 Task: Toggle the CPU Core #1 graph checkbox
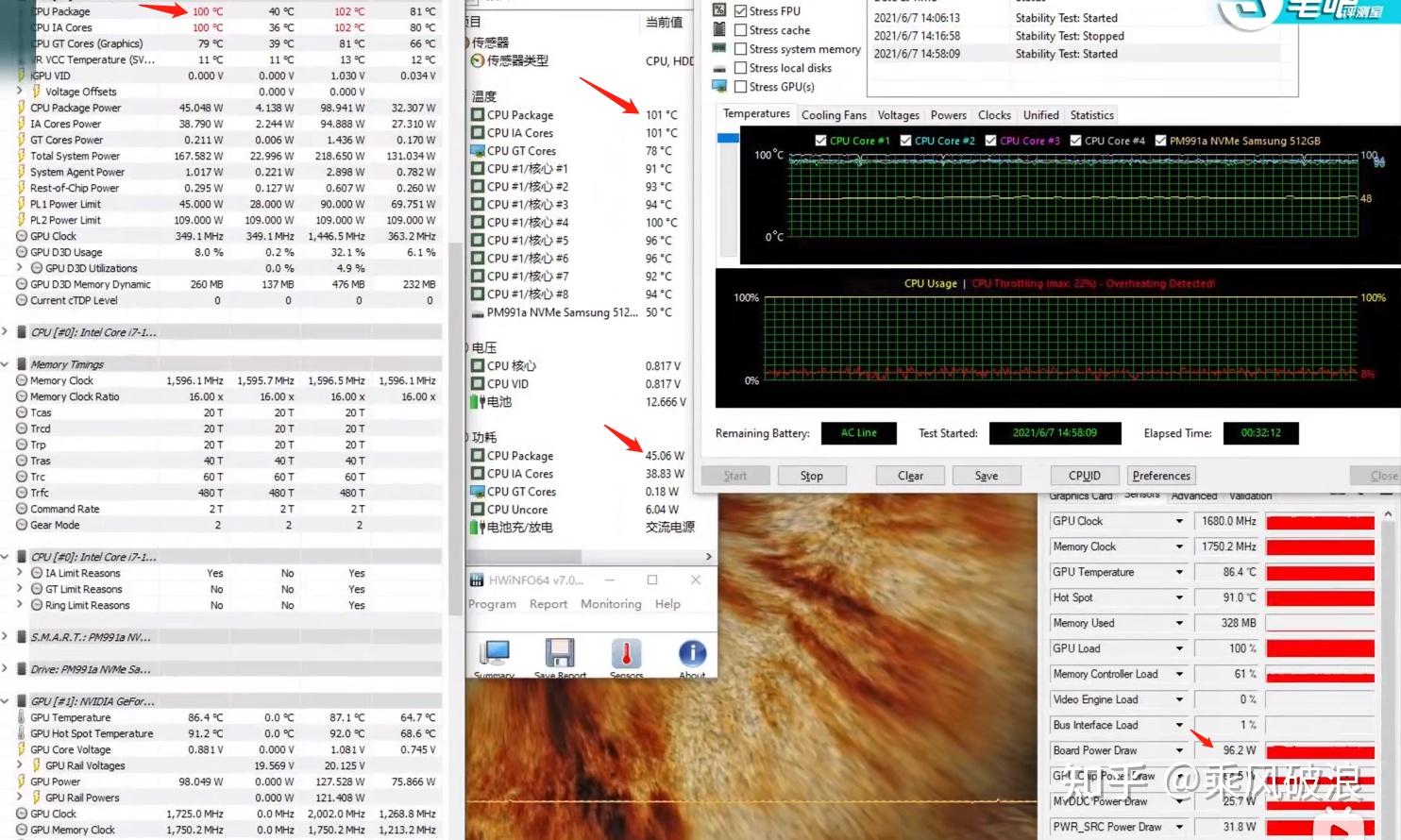(x=820, y=141)
